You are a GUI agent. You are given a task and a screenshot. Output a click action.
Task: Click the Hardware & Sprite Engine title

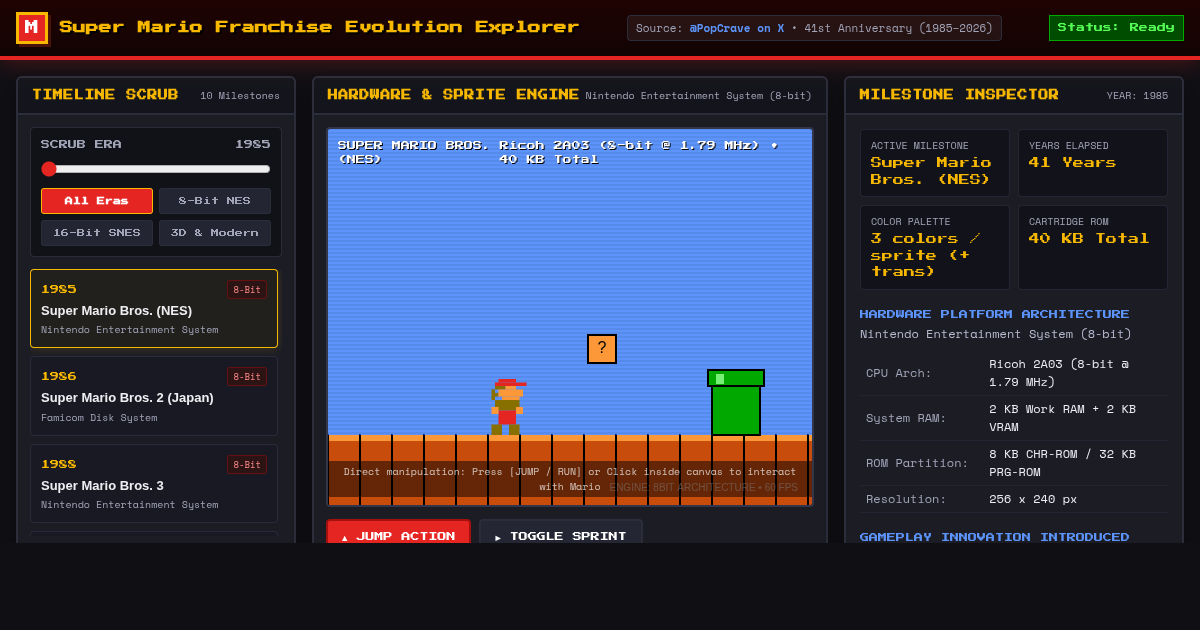tap(453, 95)
